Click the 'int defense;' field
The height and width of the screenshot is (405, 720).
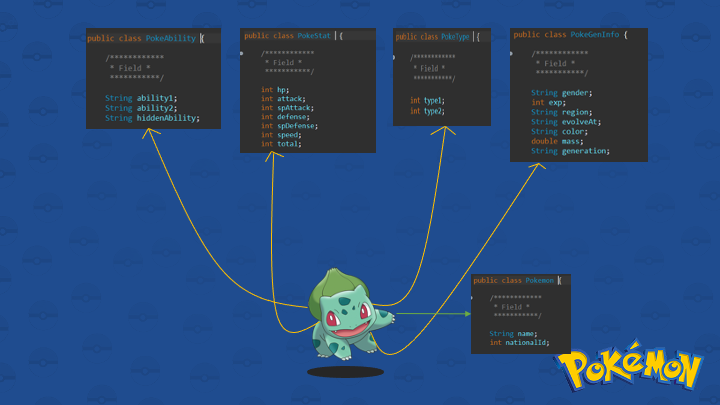pos(285,117)
